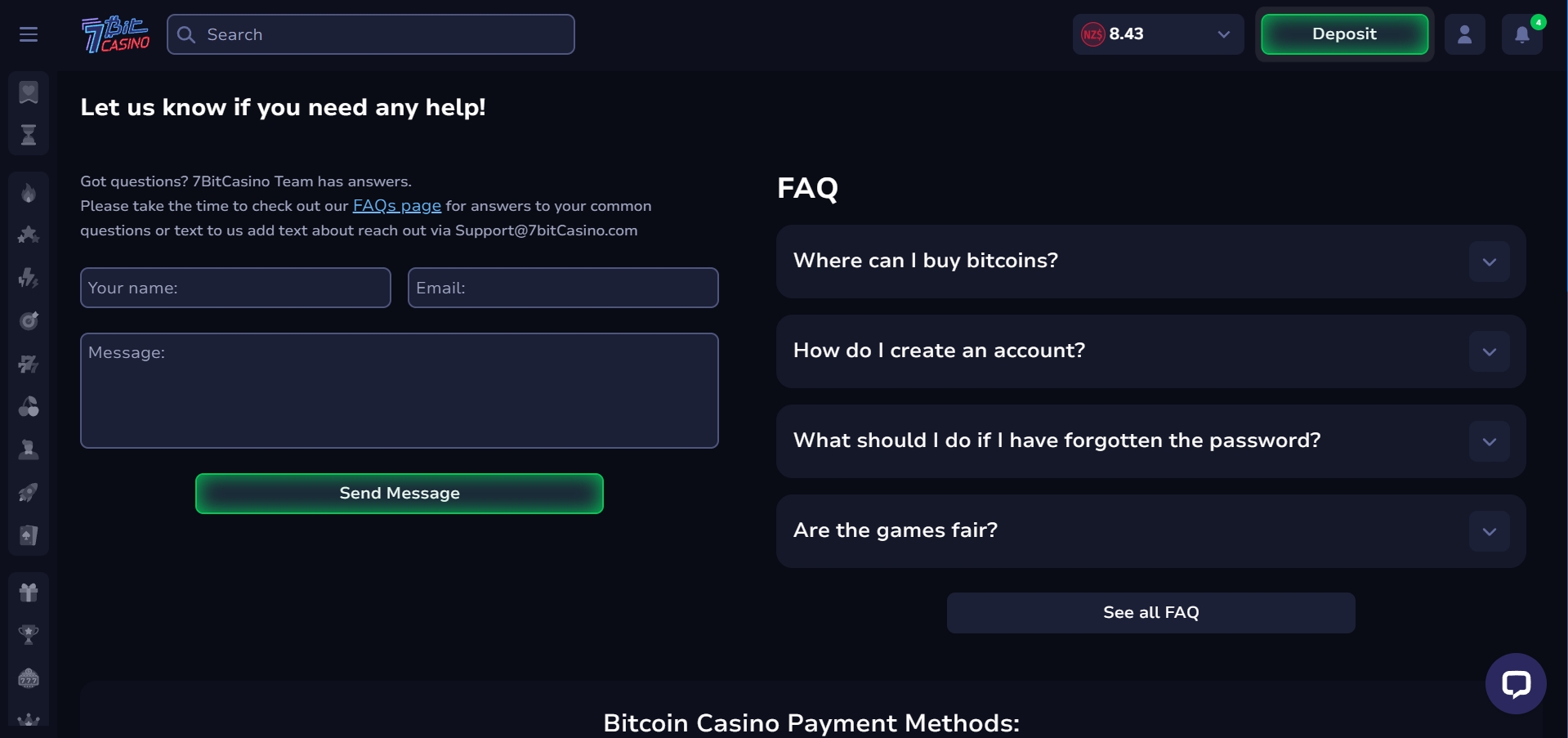Open the user profile icon
Viewport: 1568px width, 738px height.
[x=1465, y=34]
